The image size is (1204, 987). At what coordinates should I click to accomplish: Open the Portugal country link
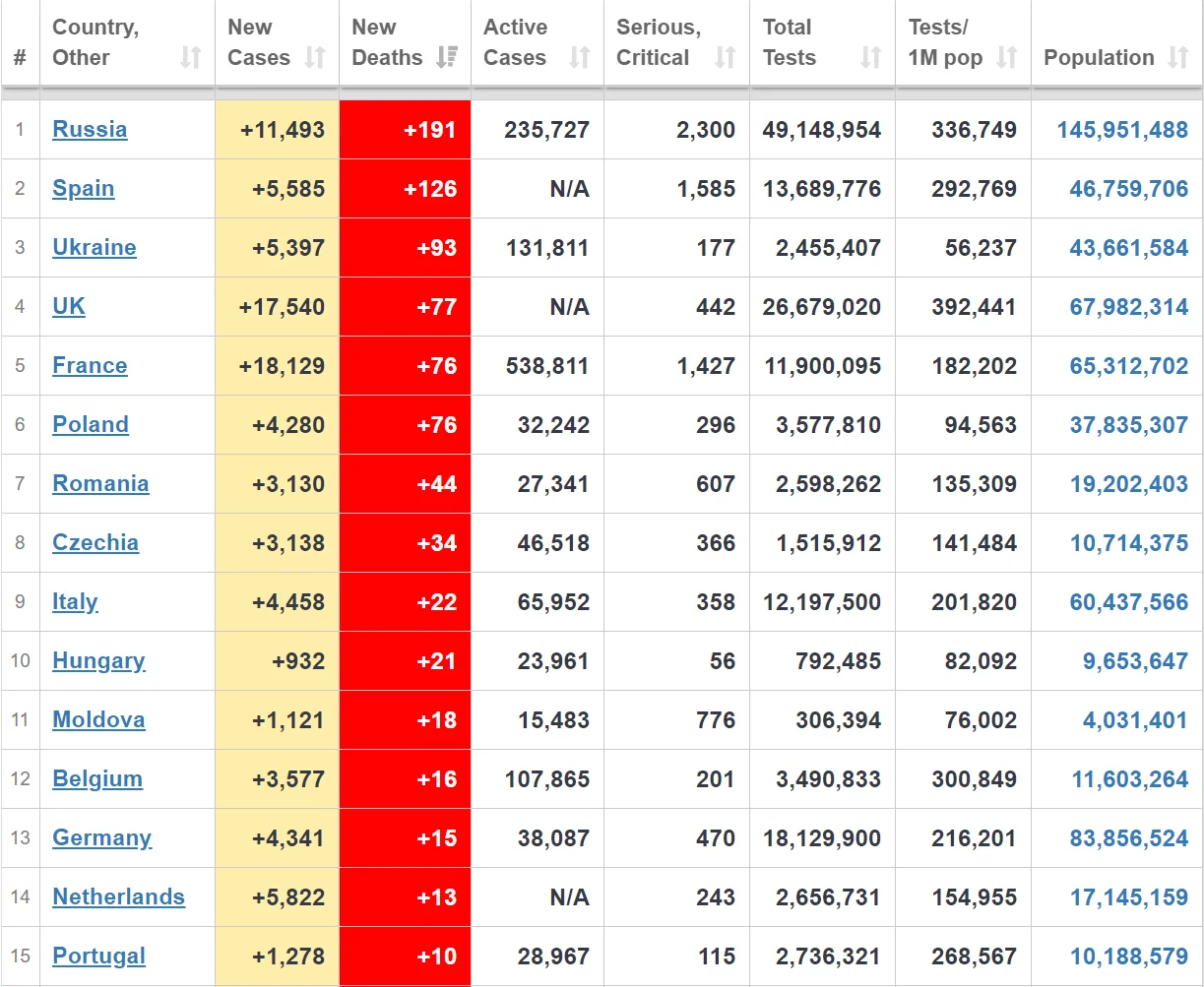pos(98,956)
